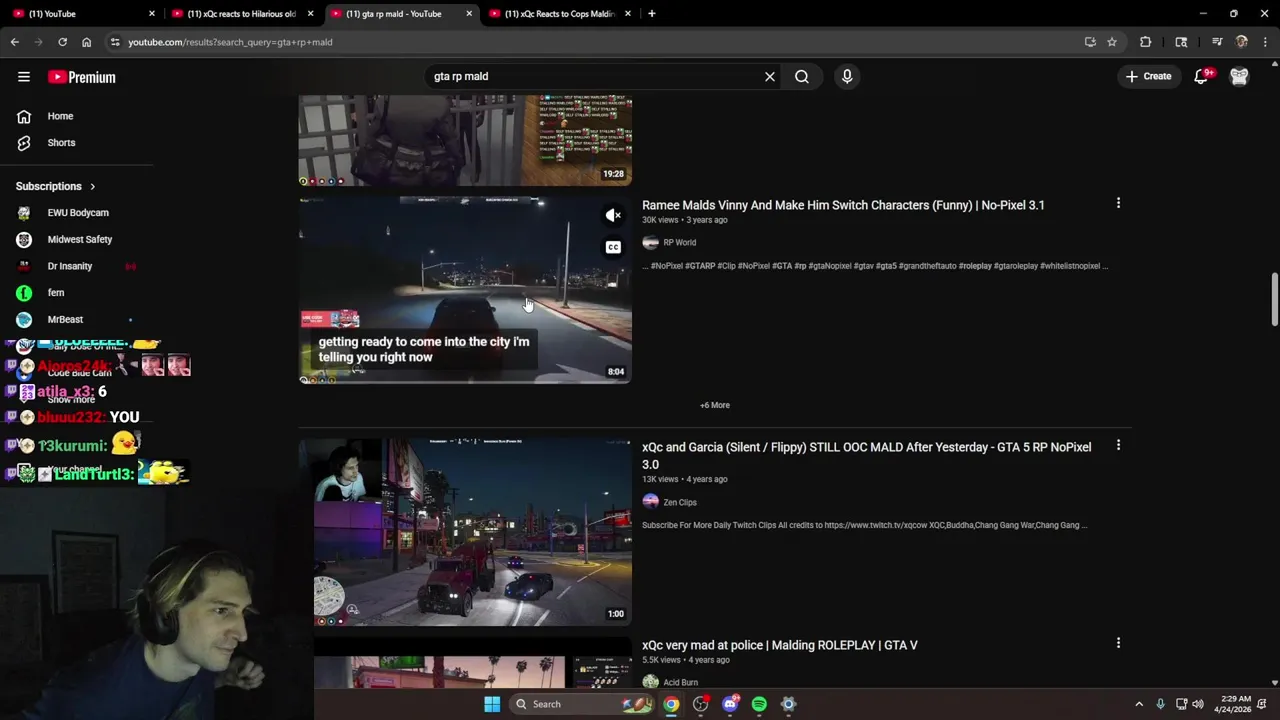Reload the page
This screenshot has width=1280, height=720.
click(62, 42)
